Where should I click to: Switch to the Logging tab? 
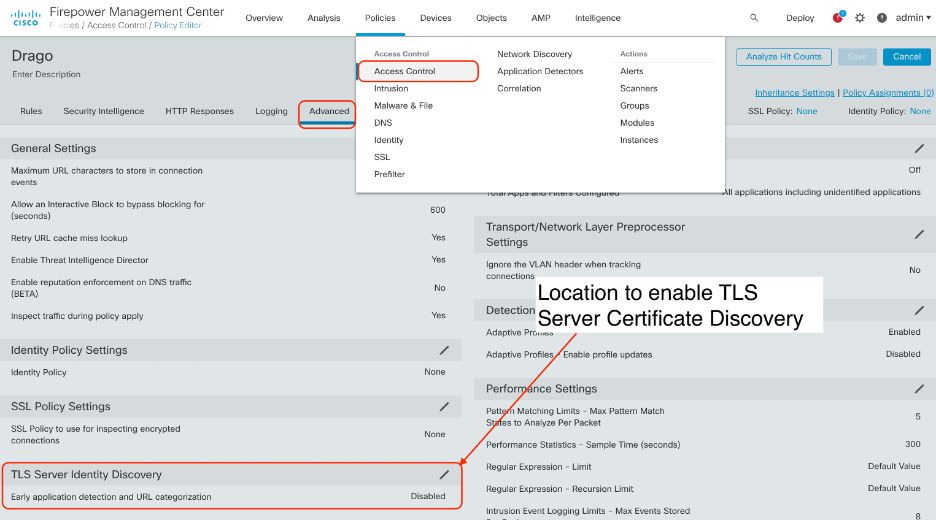(x=271, y=111)
